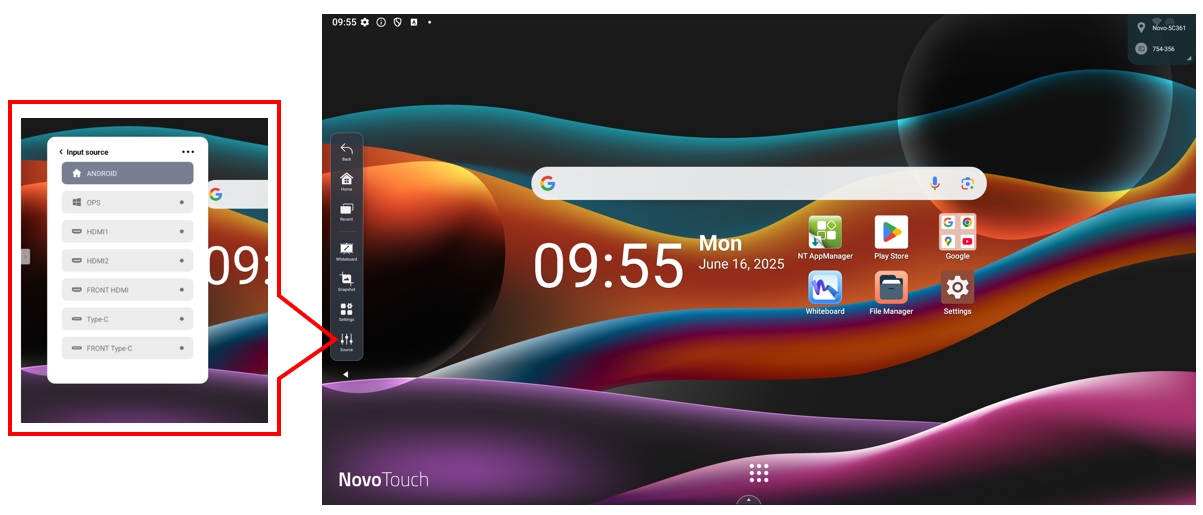Select HDMI1 input source
The image size is (1203, 515).
click(x=127, y=231)
